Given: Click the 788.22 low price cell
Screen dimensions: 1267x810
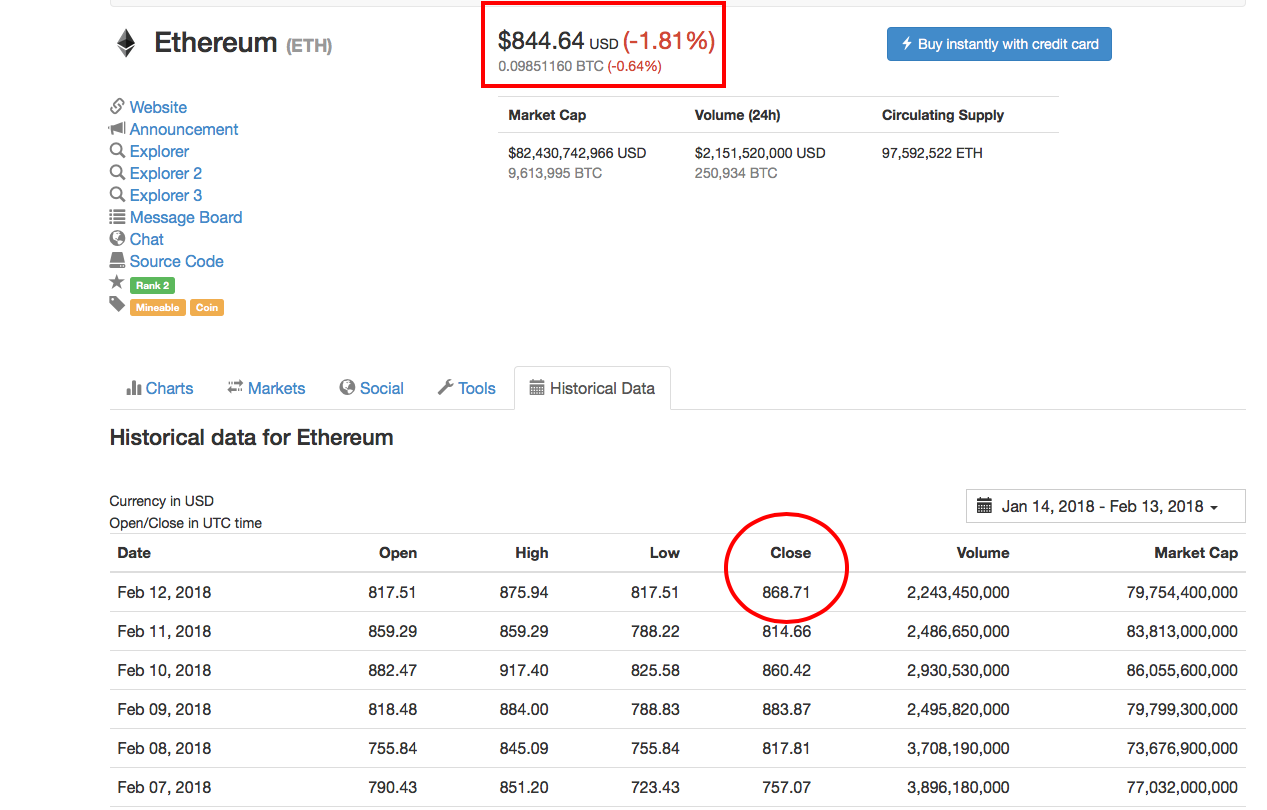Looking at the screenshot, I should tap(655, 631).
